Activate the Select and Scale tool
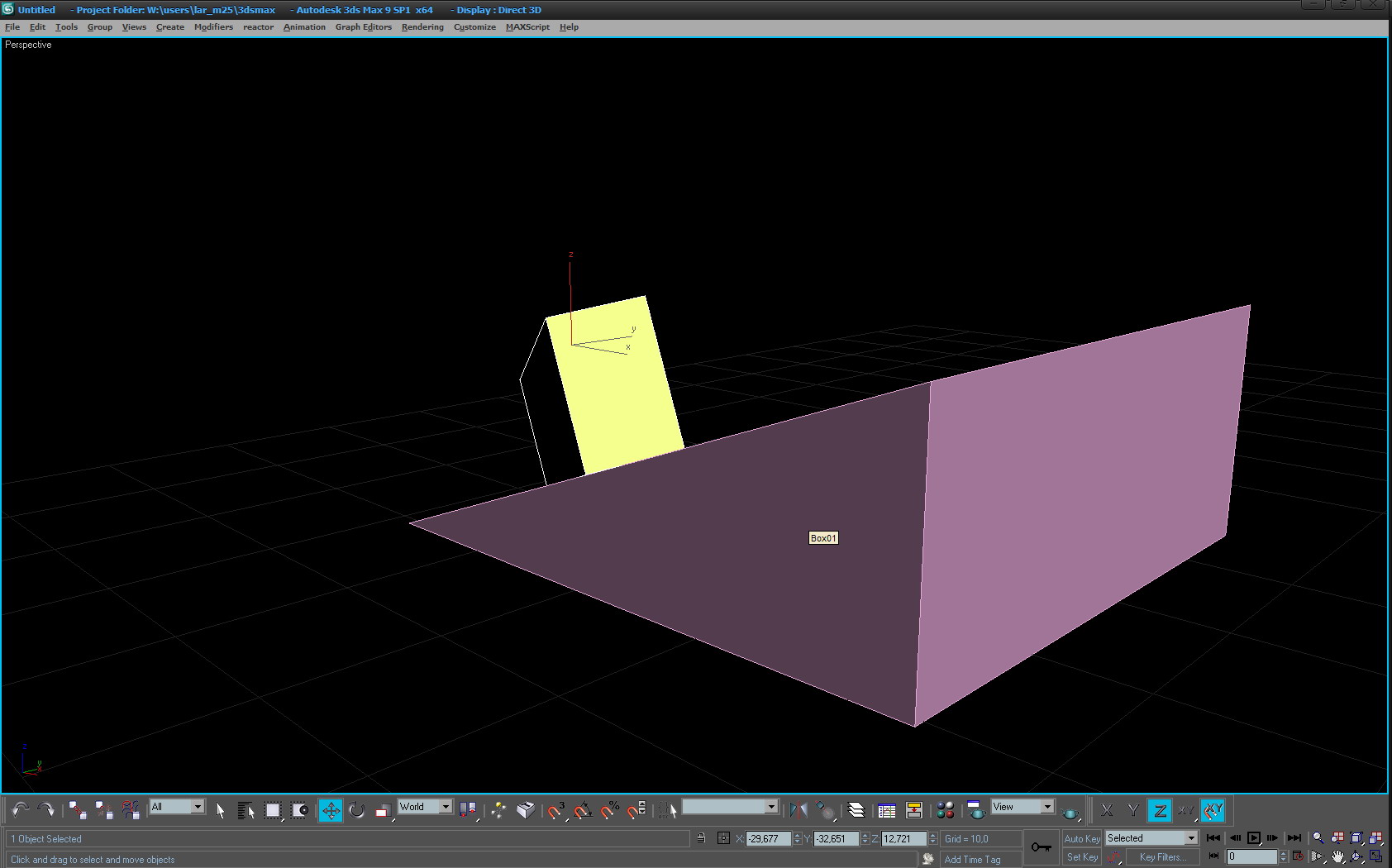Viewport: 1392px width, 868px height. 384,810
